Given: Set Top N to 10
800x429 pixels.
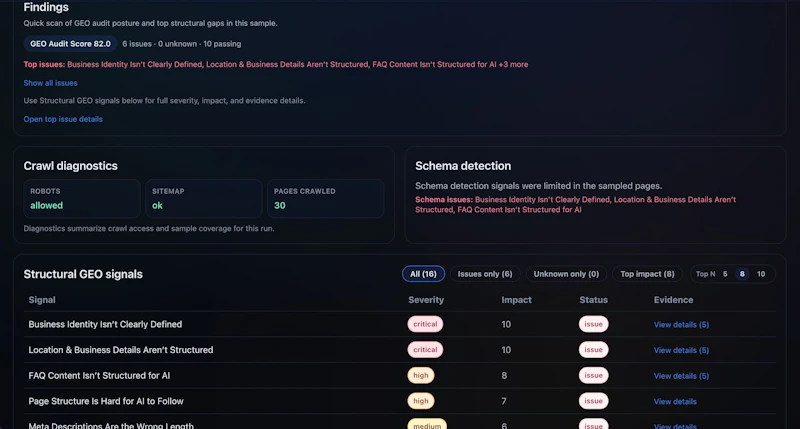Looking at the screenshot, I should pos(761,274).
